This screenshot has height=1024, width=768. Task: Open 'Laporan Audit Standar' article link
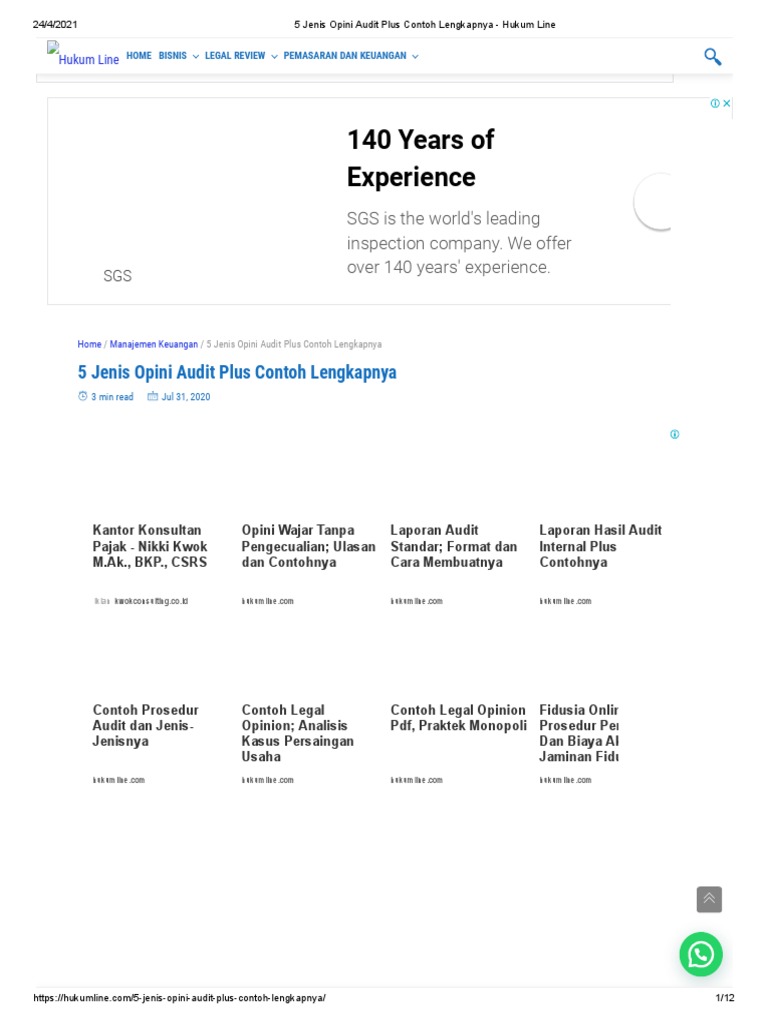pos(454,546)
